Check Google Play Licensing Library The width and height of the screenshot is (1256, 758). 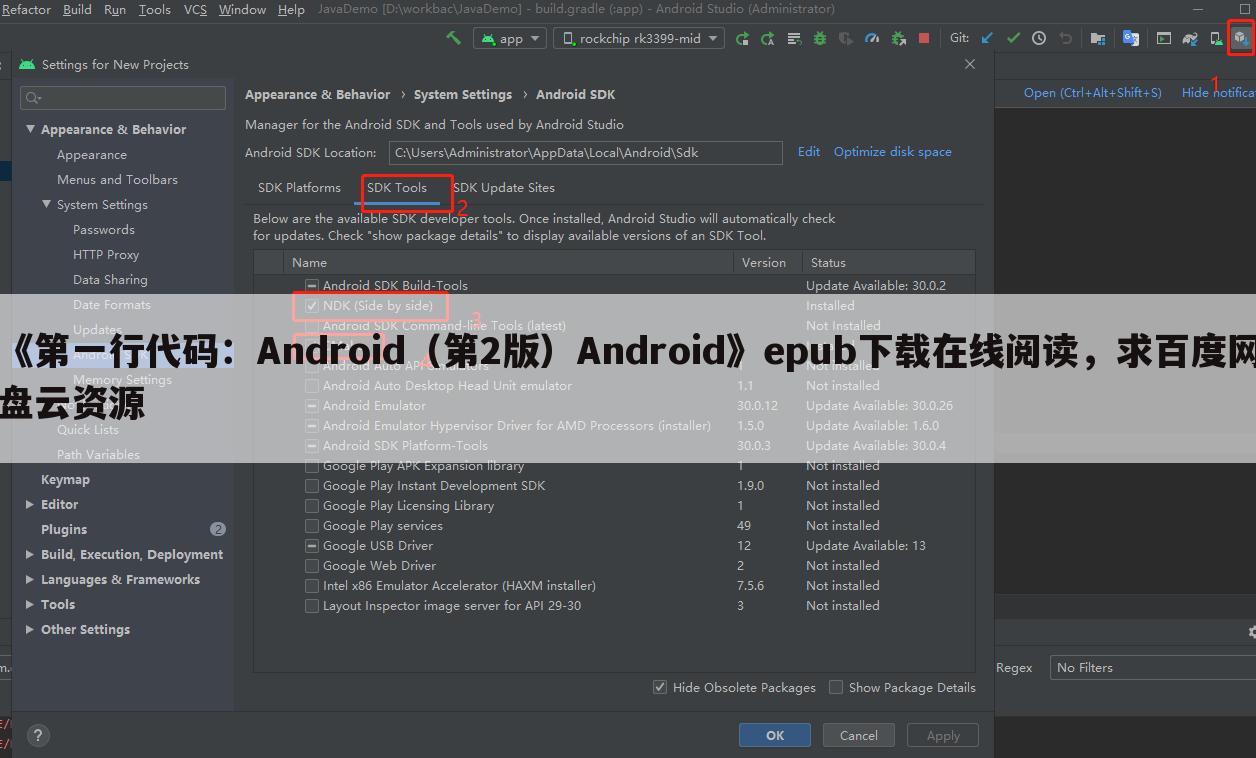[312, 506]
